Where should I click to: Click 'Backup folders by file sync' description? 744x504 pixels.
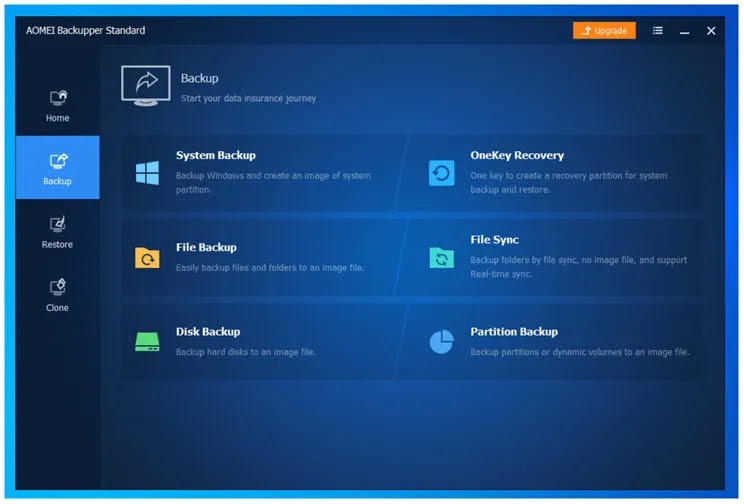(578, 267)
